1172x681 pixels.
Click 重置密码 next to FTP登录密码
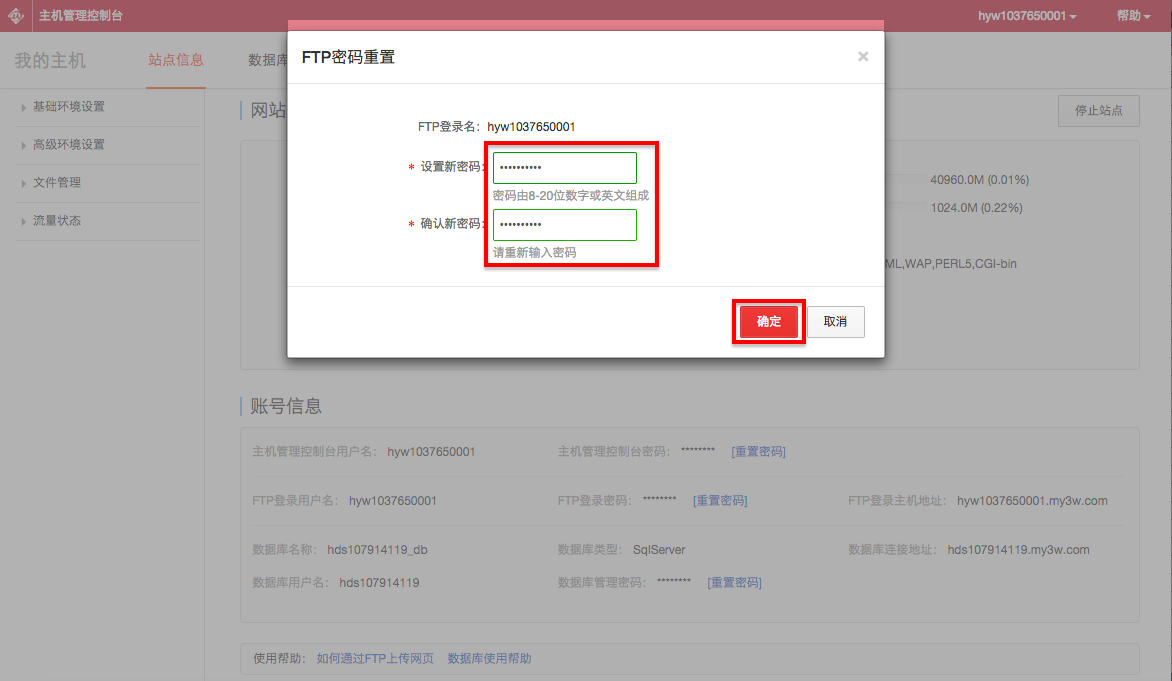click(720, 500)
